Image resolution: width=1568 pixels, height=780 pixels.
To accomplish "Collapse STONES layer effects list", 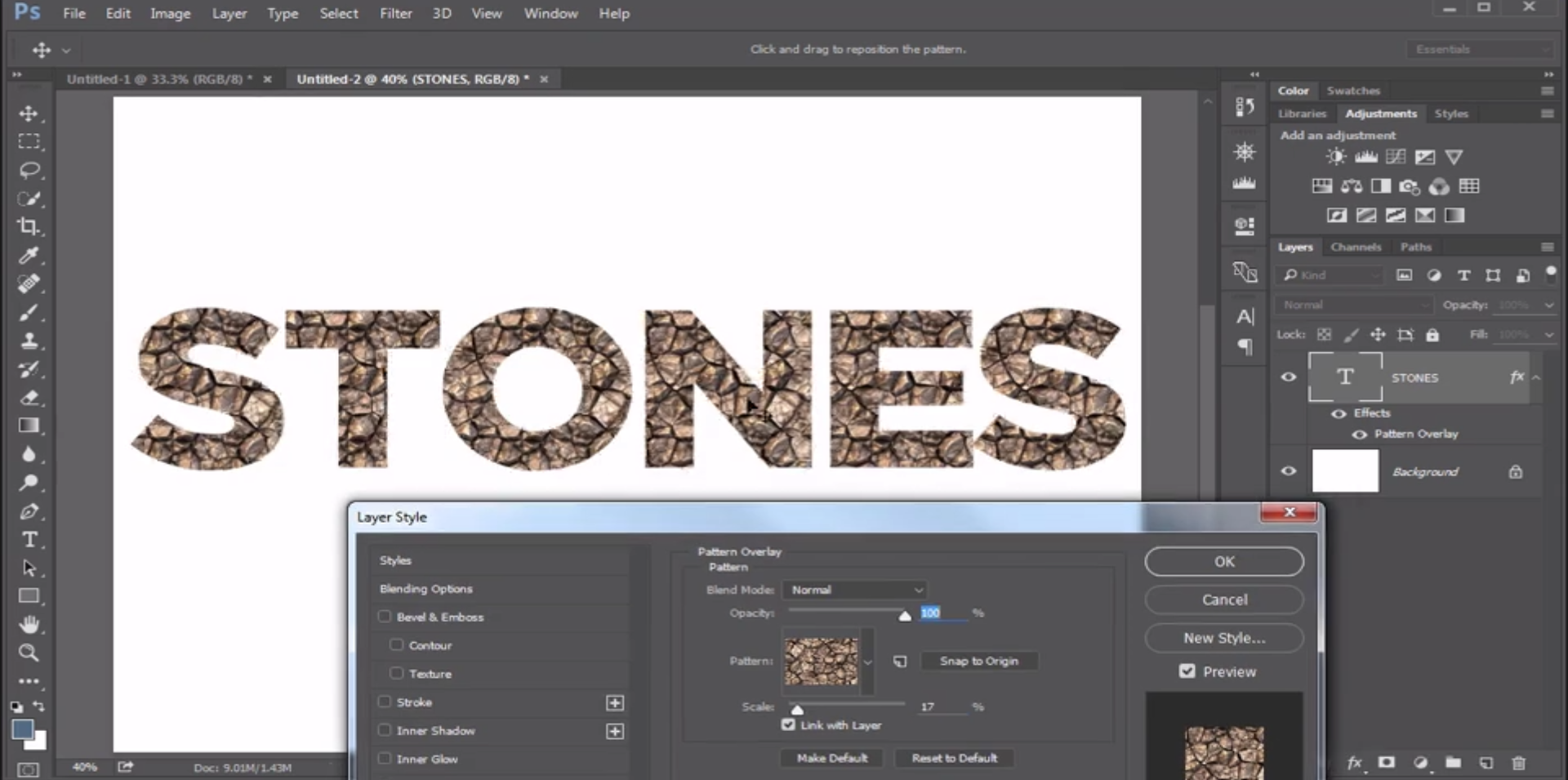I will [1536, 377].
